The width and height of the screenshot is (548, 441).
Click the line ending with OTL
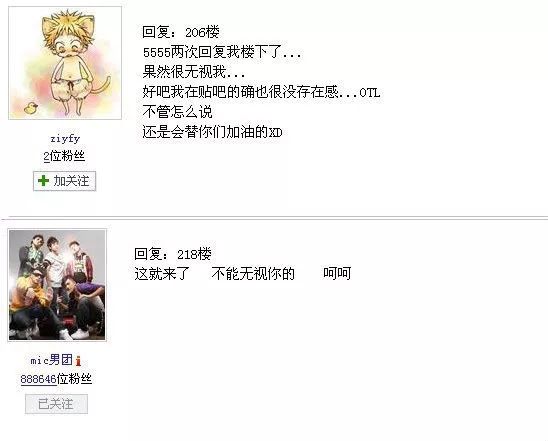[x=261, y=92]
